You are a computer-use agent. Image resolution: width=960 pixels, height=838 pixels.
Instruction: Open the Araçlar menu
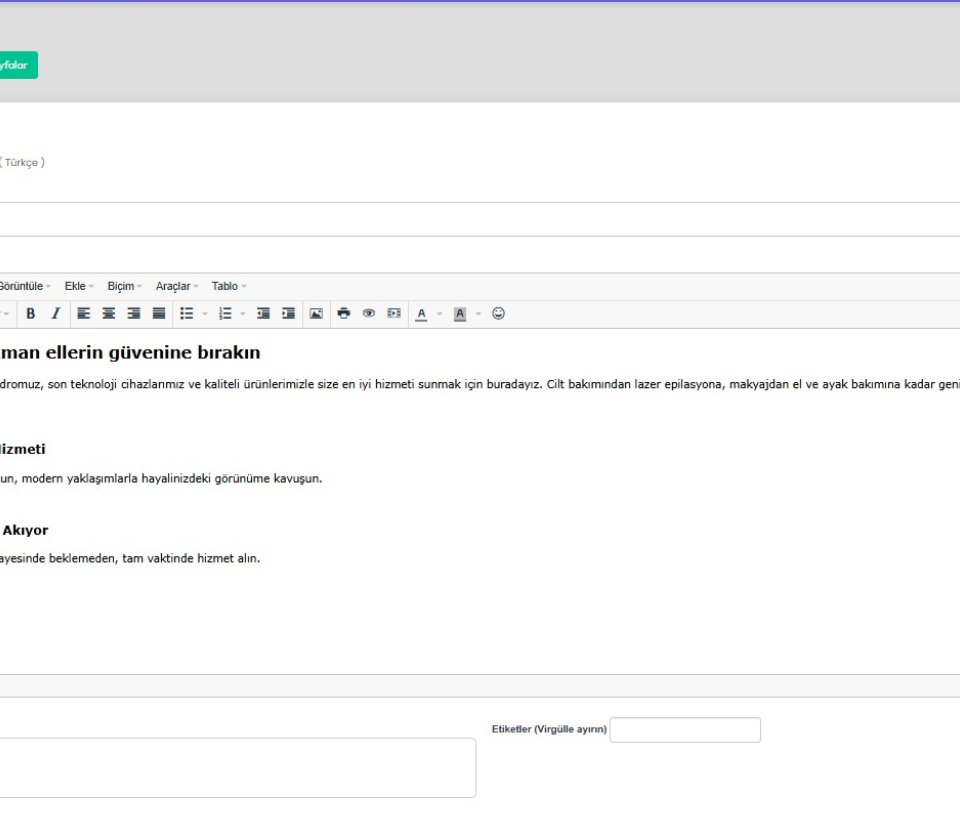point(176,286)
